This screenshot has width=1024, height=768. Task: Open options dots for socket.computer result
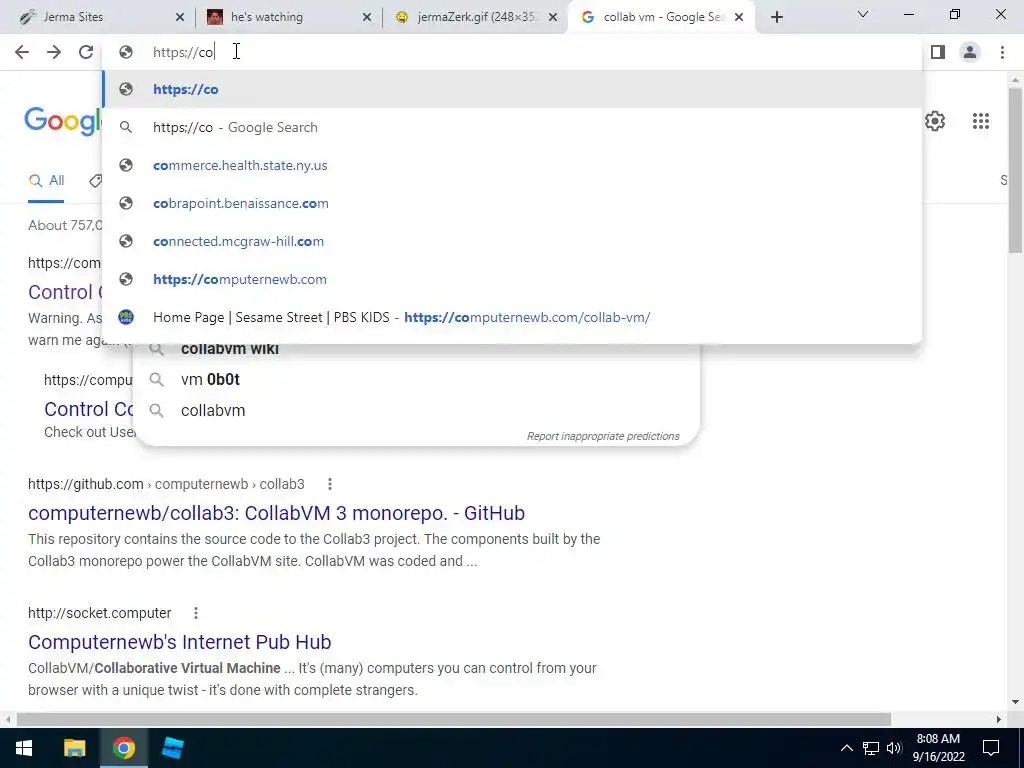pyautogui.click(x=195, y=613)
